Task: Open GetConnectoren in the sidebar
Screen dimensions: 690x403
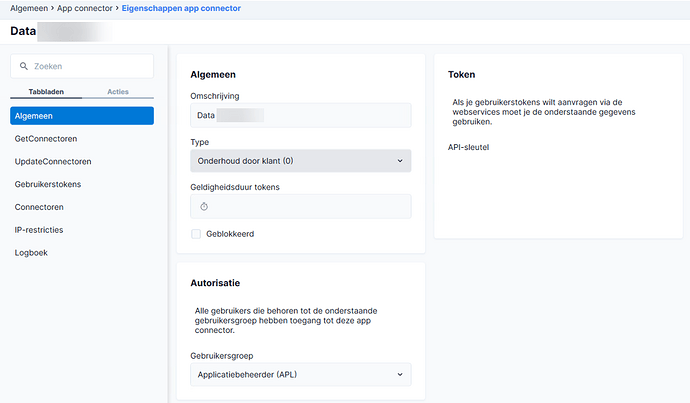Action: pos(46,138)
